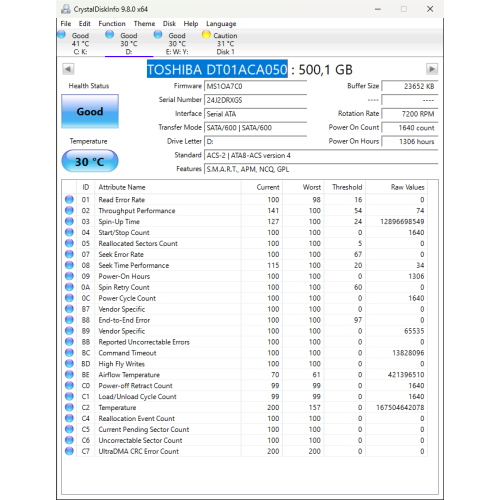Viewport: 500px width, 500px height.
Task: Click the Power On Hours value field
Action: click(x=410, y=142)
